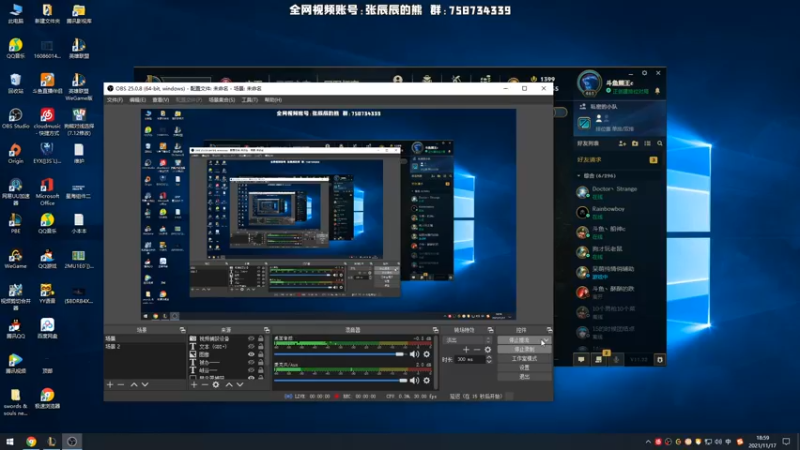800x450 pixels.
Task: Open source properties gear in Sources panel
Action: [216, 384]
